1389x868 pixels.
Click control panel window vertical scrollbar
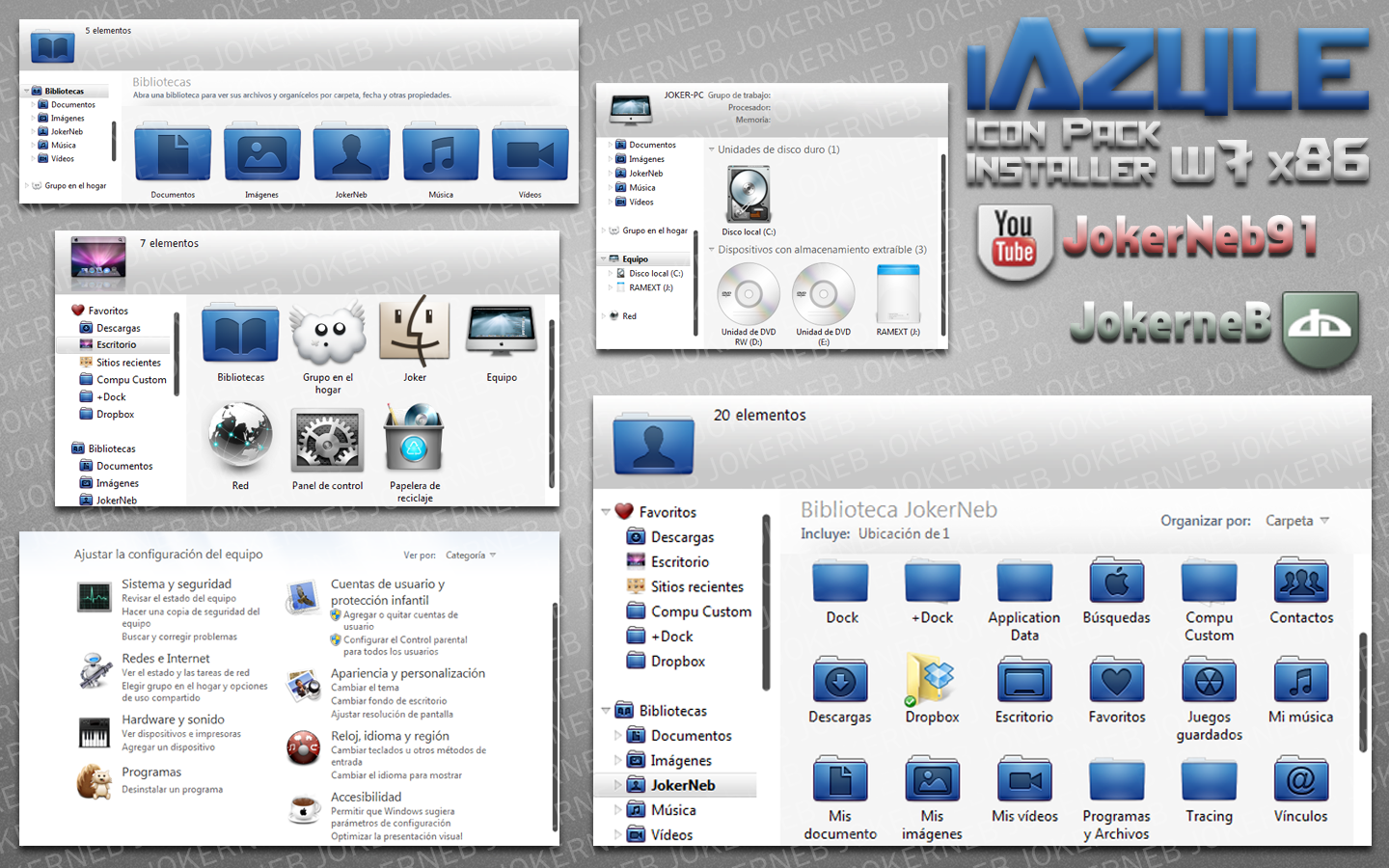555,716
